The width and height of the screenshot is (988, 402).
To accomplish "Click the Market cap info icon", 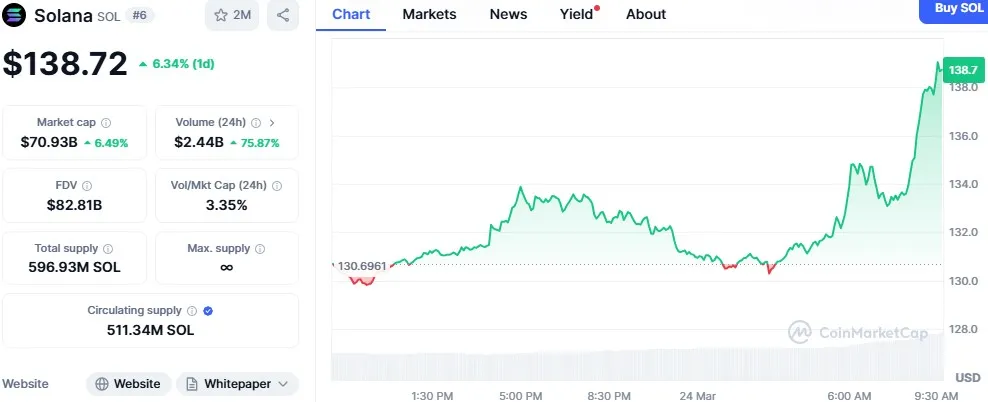I will point(106,123).
